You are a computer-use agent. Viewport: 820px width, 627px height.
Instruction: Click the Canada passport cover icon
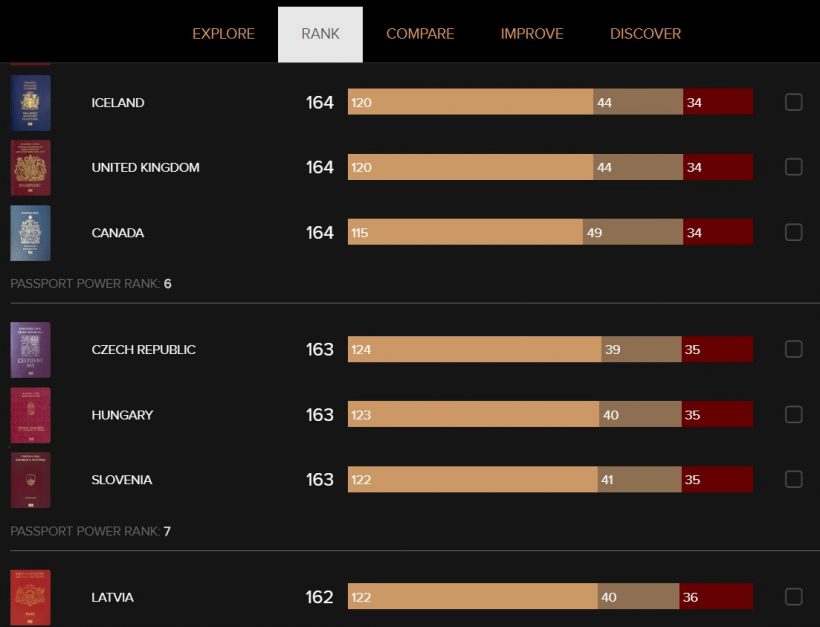30,233
